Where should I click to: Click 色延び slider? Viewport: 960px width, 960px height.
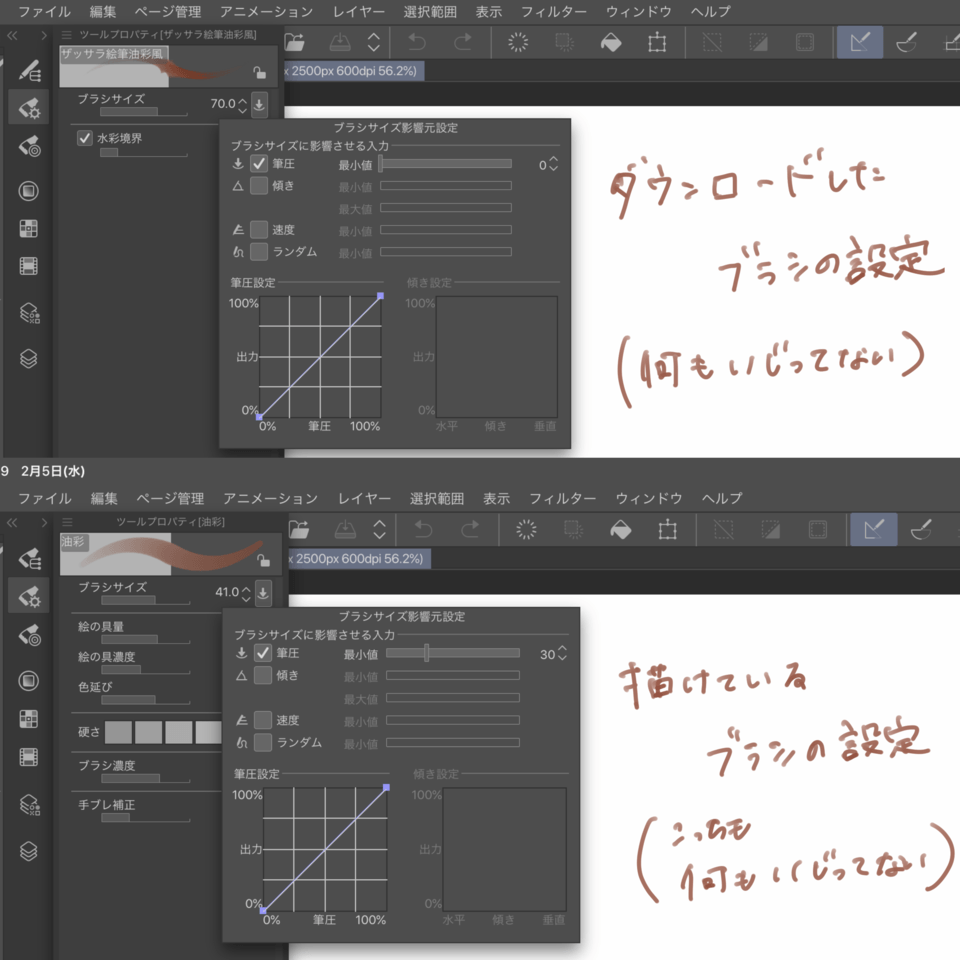point(145,699)
